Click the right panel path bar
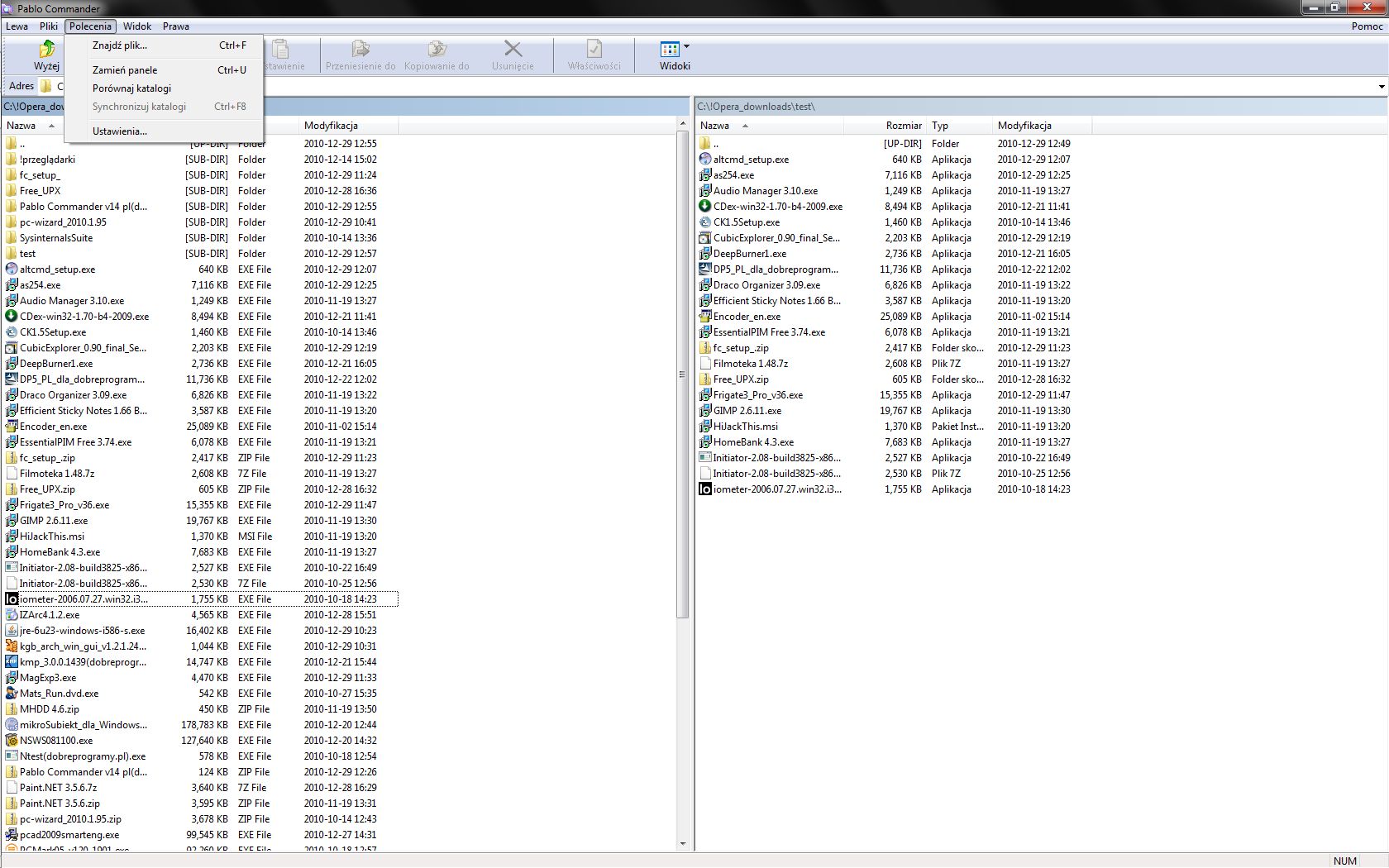The image size is (1389, 868). [x=1041, y=107]
